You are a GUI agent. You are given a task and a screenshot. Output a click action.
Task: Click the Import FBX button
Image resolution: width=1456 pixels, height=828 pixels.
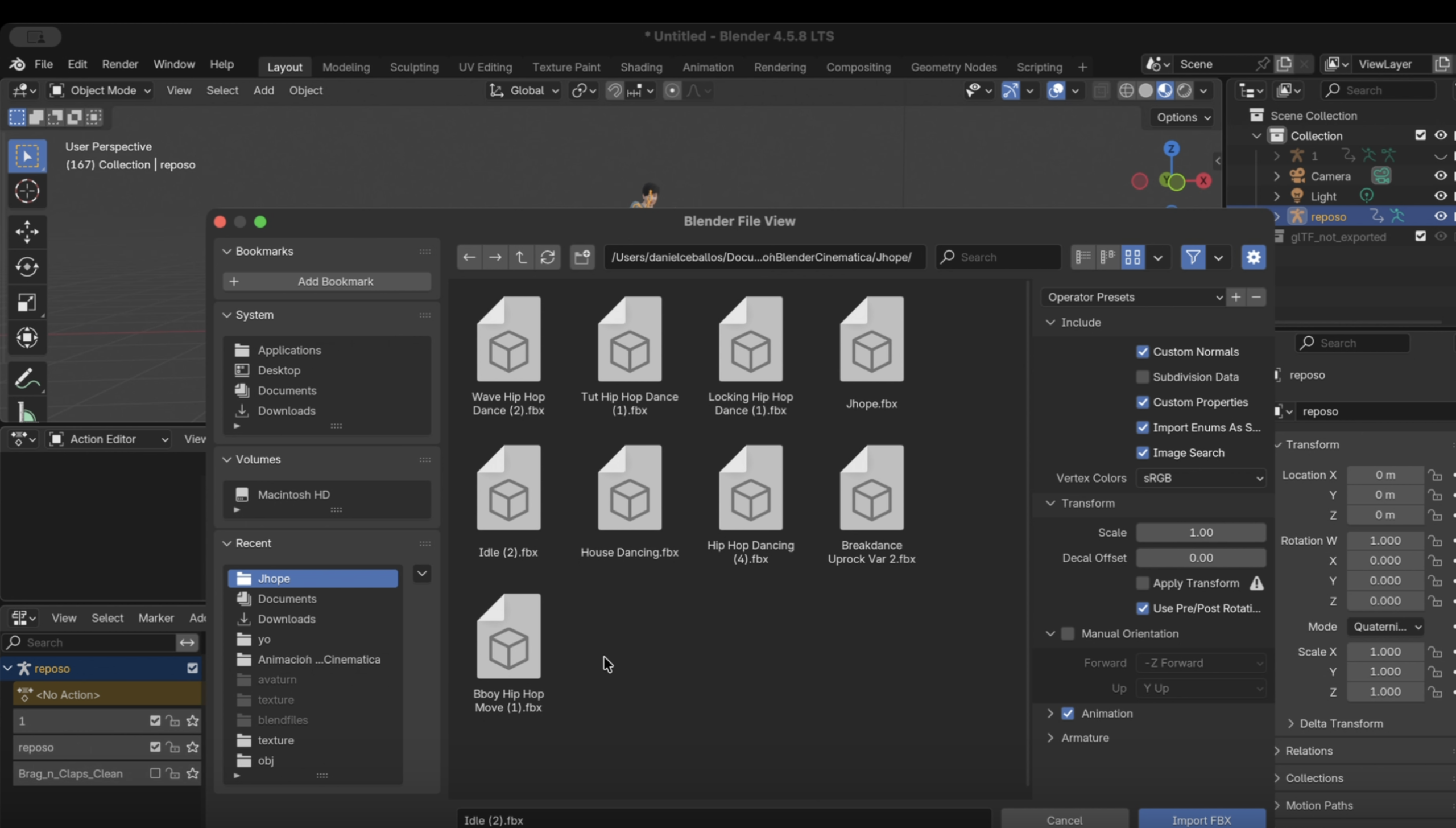tap(1201, 819)
